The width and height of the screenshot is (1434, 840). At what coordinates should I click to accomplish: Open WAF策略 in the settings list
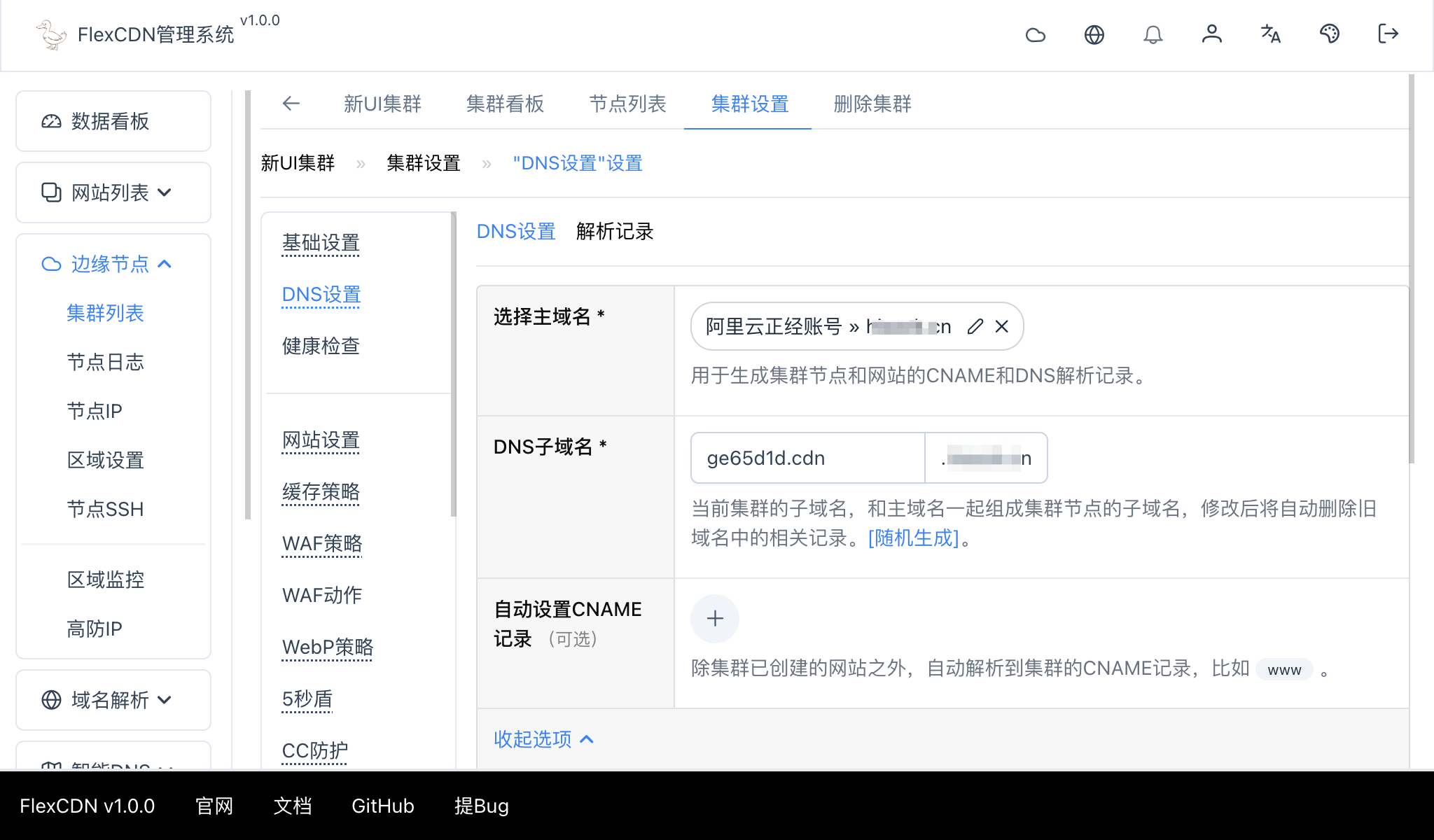pos(321,543)
